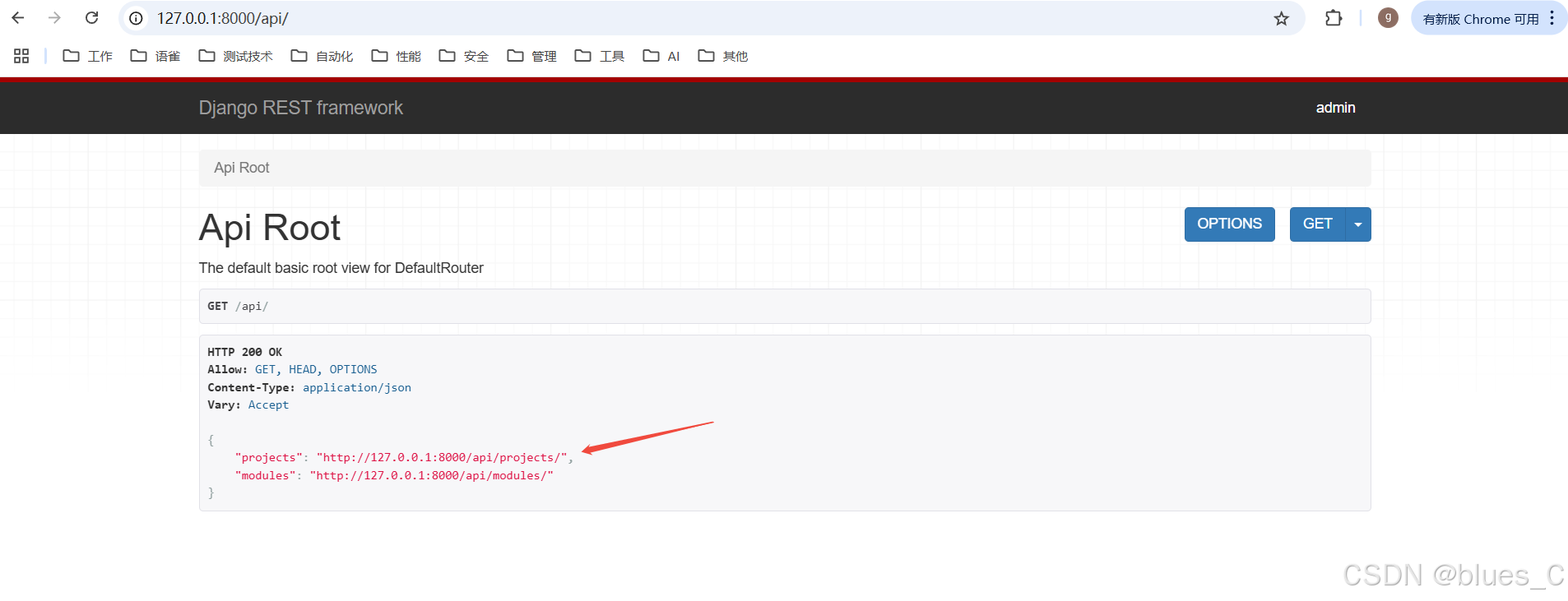Expand the GET format dropdown arrow

point(1358,224)
